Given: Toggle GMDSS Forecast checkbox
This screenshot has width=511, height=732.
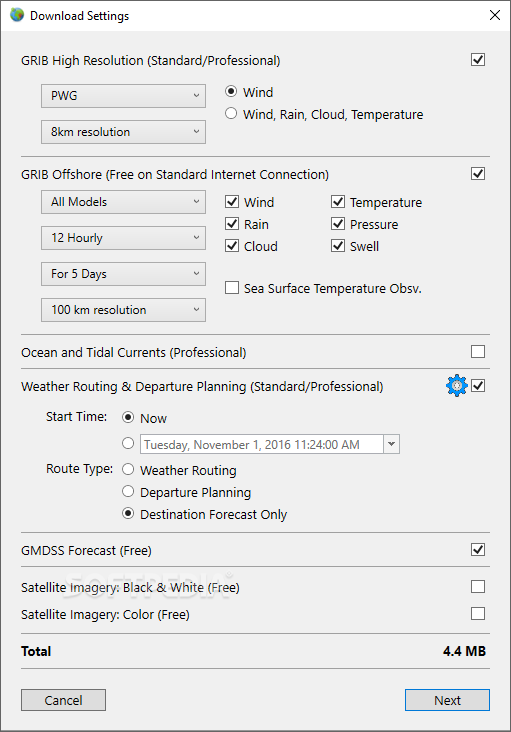Looking at the screenshot, I should 478,549.
